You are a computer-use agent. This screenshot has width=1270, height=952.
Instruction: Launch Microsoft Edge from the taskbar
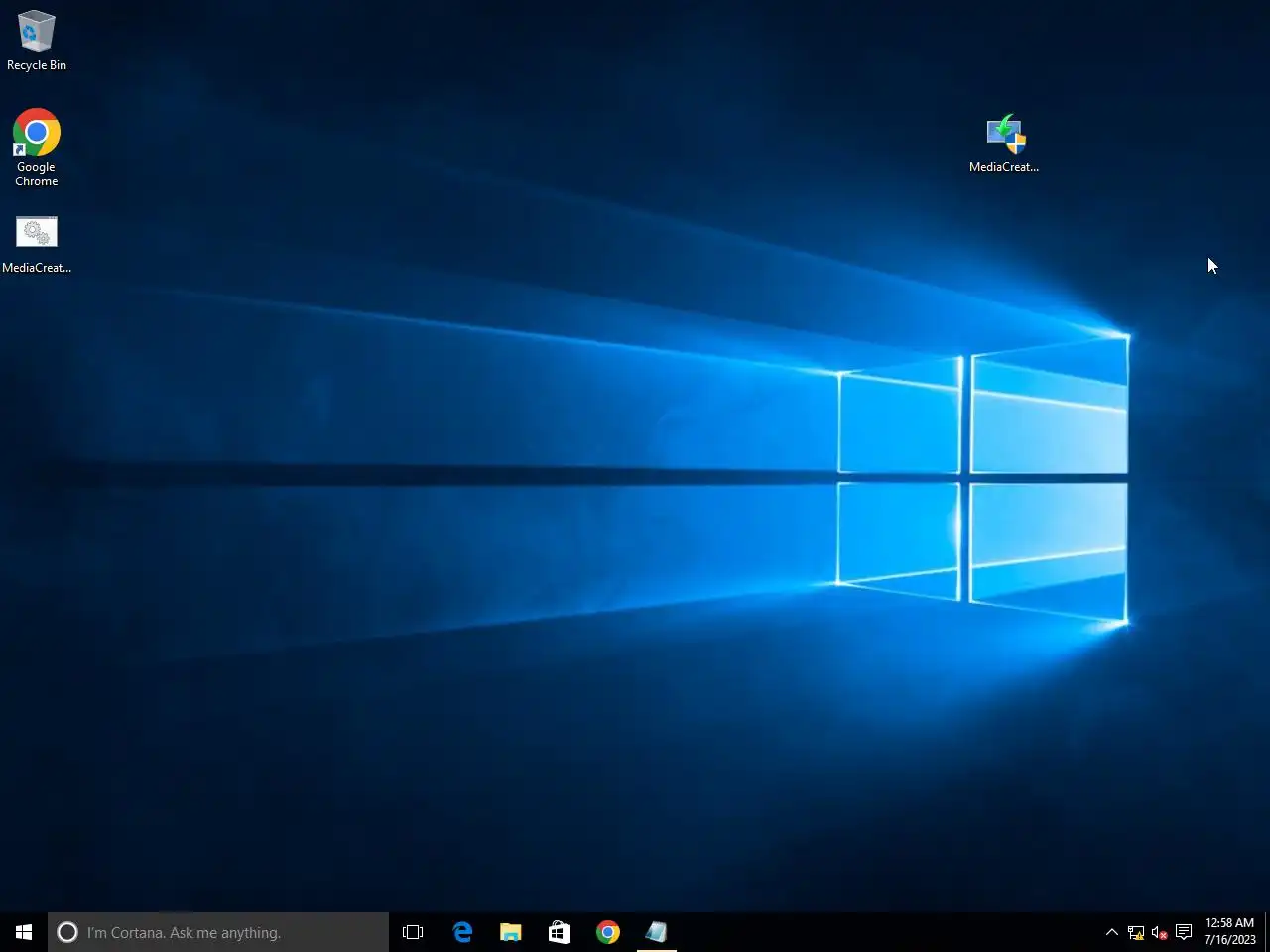(462, 932)
